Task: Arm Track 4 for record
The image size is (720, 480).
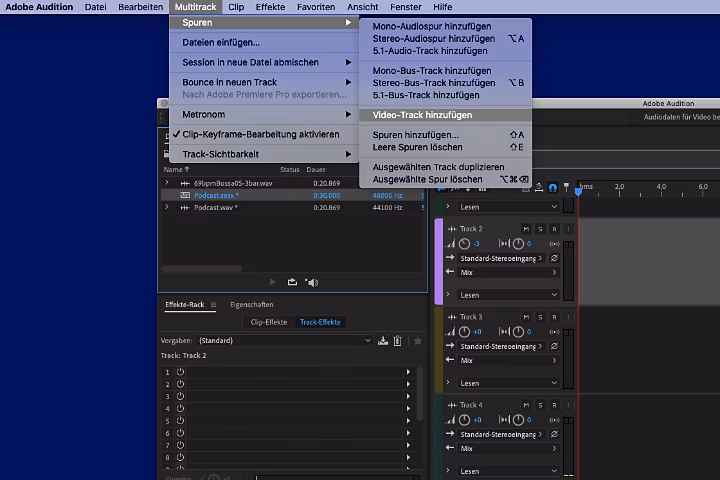Action: [x=554, y=405]
